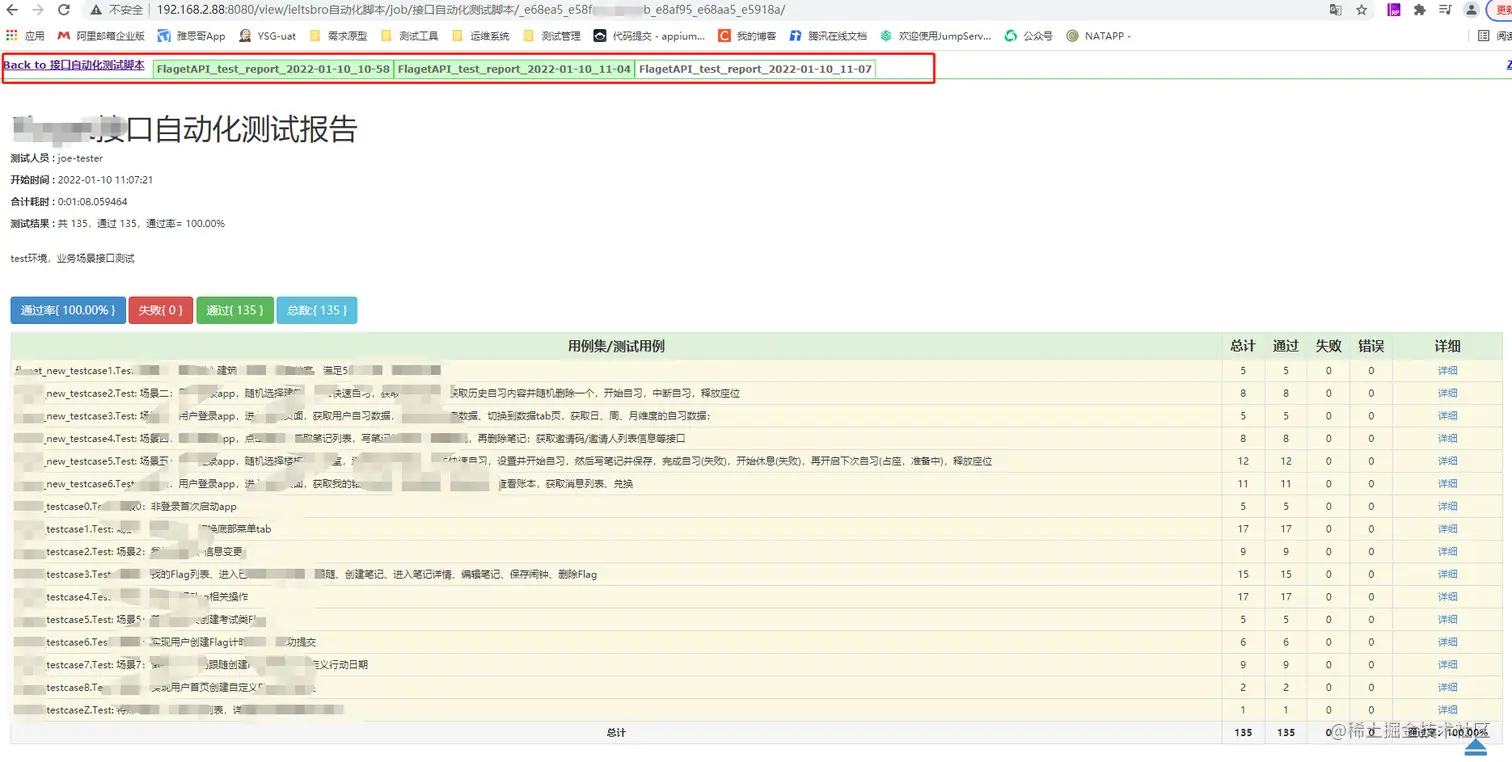1512x762 pixels.
Task: Open 详细 for new_testcase4 row
Action: [1447, 439]
